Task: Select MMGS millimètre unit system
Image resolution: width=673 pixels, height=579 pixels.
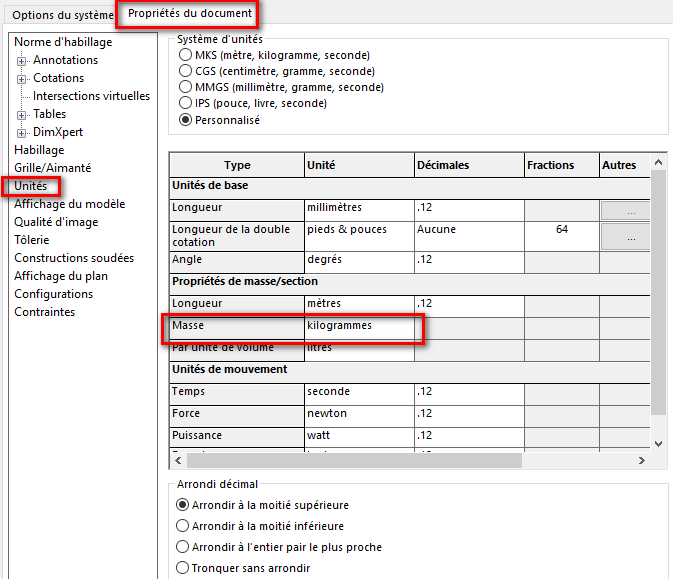Action: [x=185, y=87]
